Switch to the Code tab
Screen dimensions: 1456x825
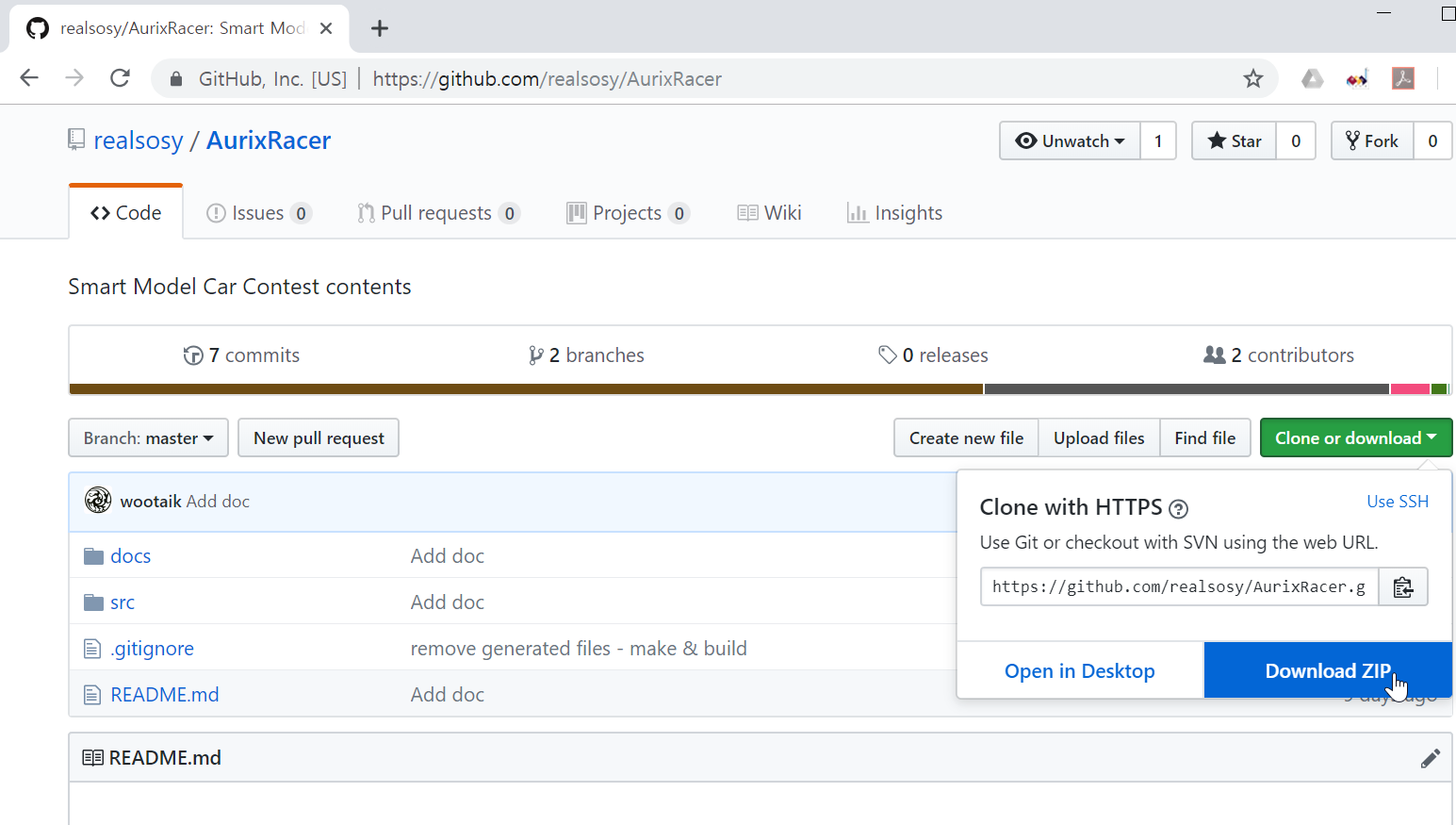tap(125, 213)
